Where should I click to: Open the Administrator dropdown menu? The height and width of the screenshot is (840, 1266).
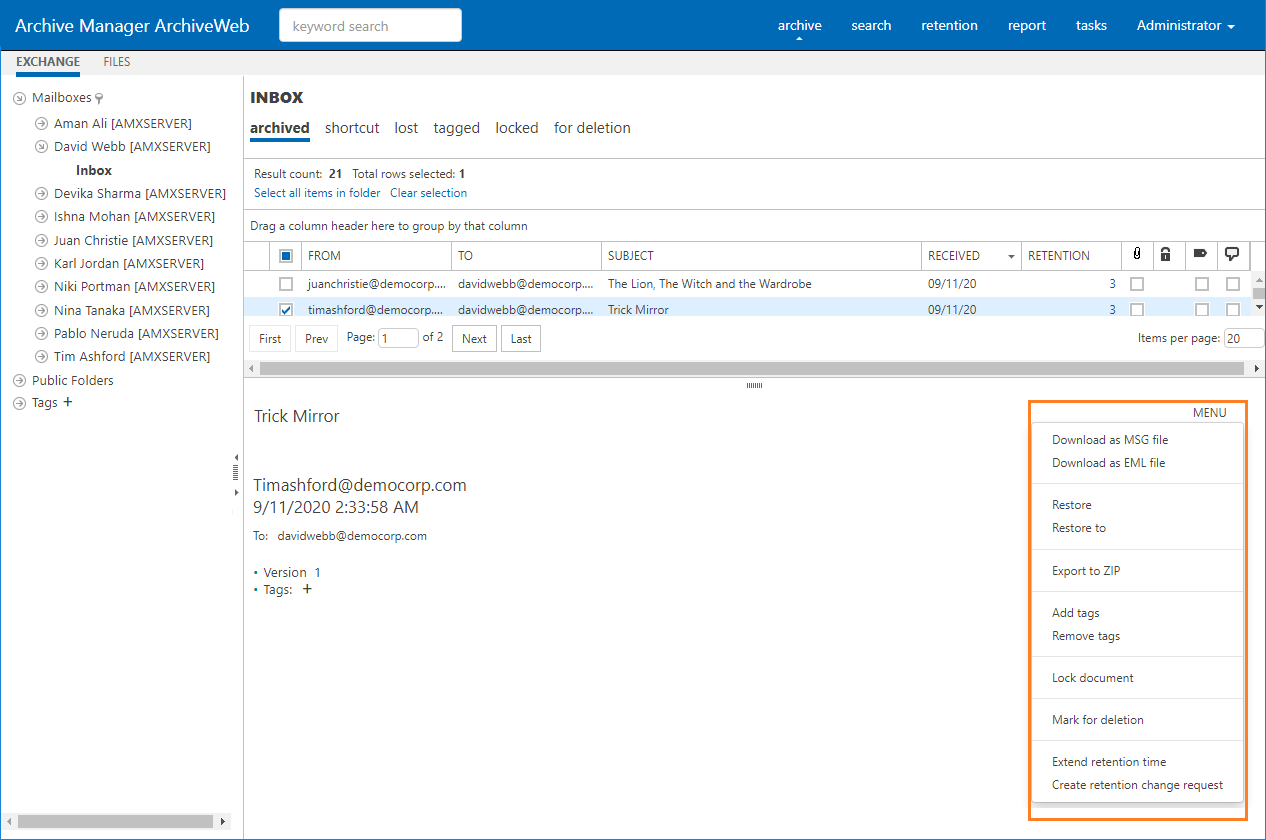(x=1185, y=26)
